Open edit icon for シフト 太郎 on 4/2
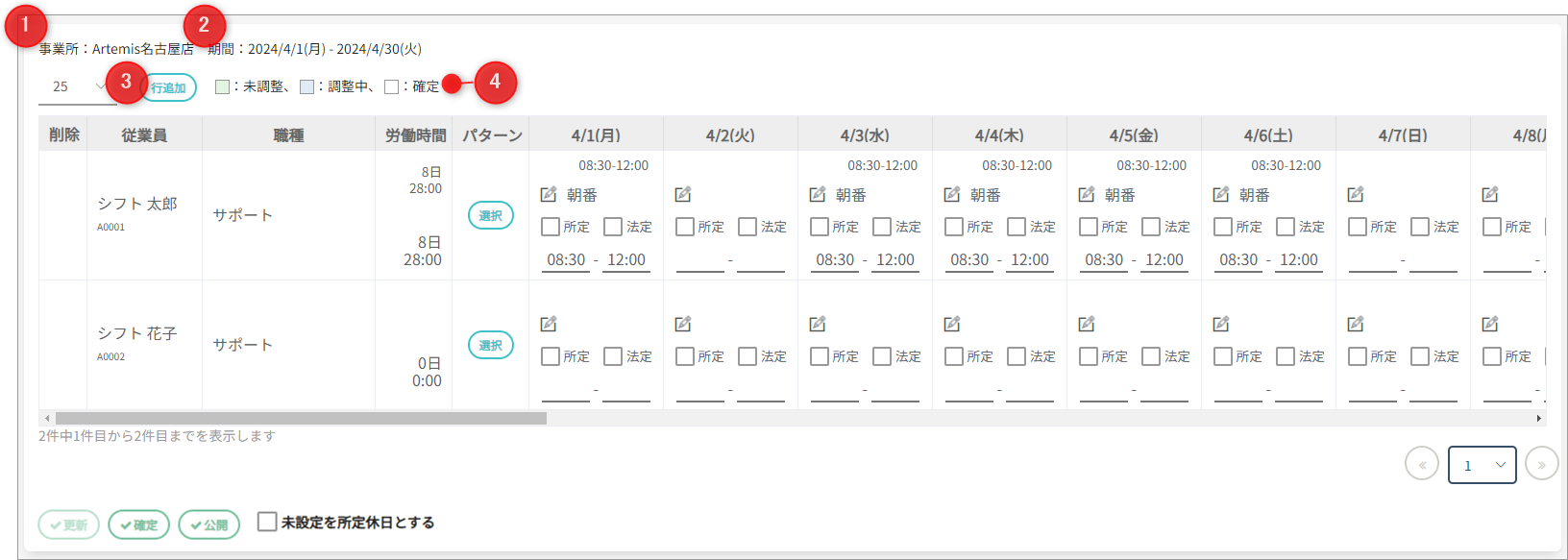Screen dimensions: 1568x560 pos(683,195)
